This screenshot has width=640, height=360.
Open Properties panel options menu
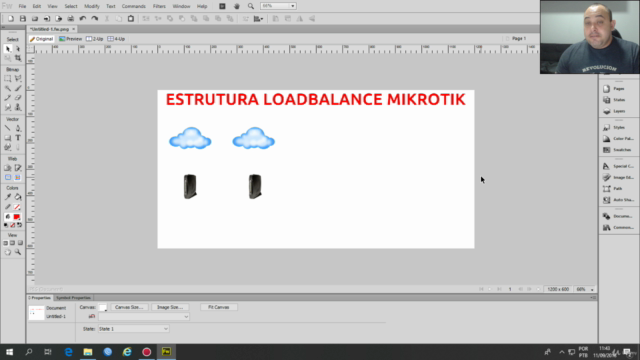[593, 298]
